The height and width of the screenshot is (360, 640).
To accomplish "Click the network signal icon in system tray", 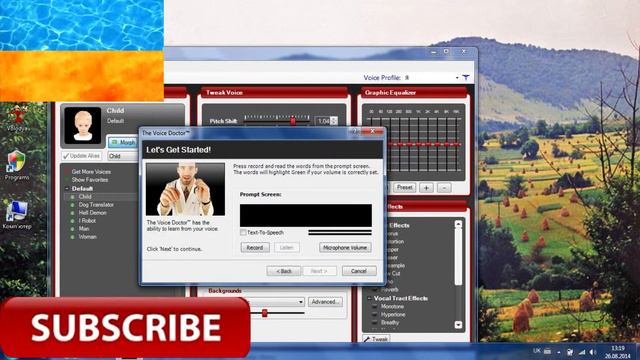I will [582, 352].
